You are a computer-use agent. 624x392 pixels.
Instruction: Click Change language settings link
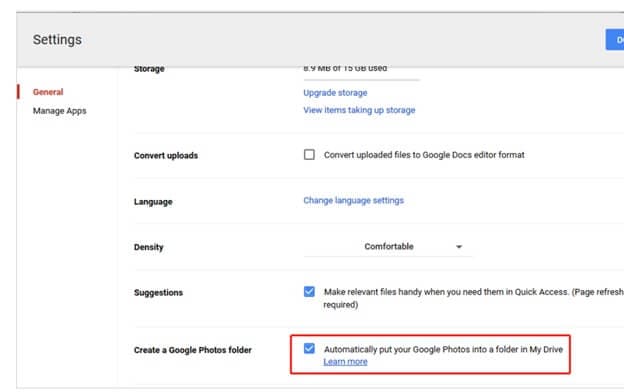tap(353, 200)
